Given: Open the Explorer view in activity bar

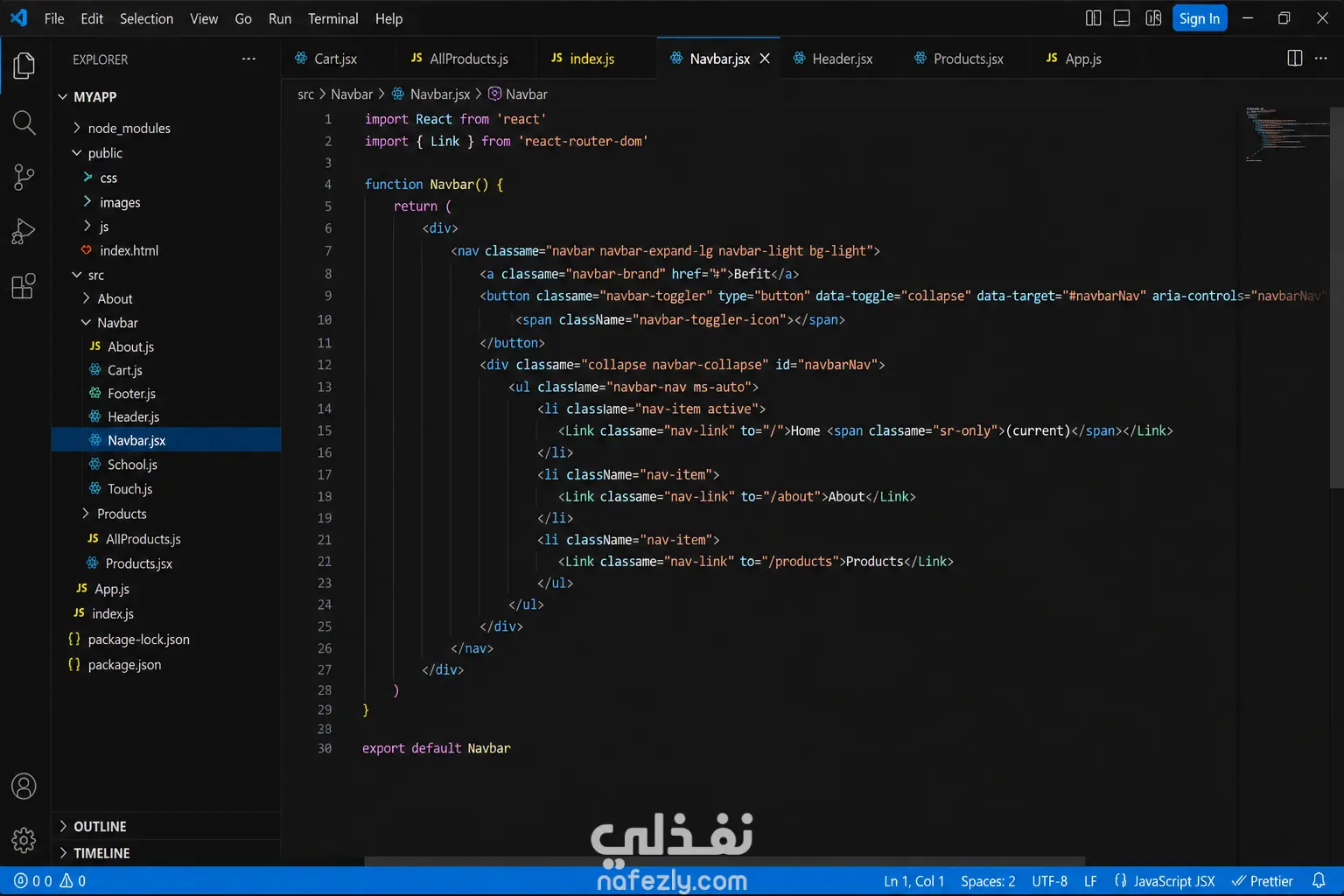Looking at the screenshot, I should (x=24, y=66).
